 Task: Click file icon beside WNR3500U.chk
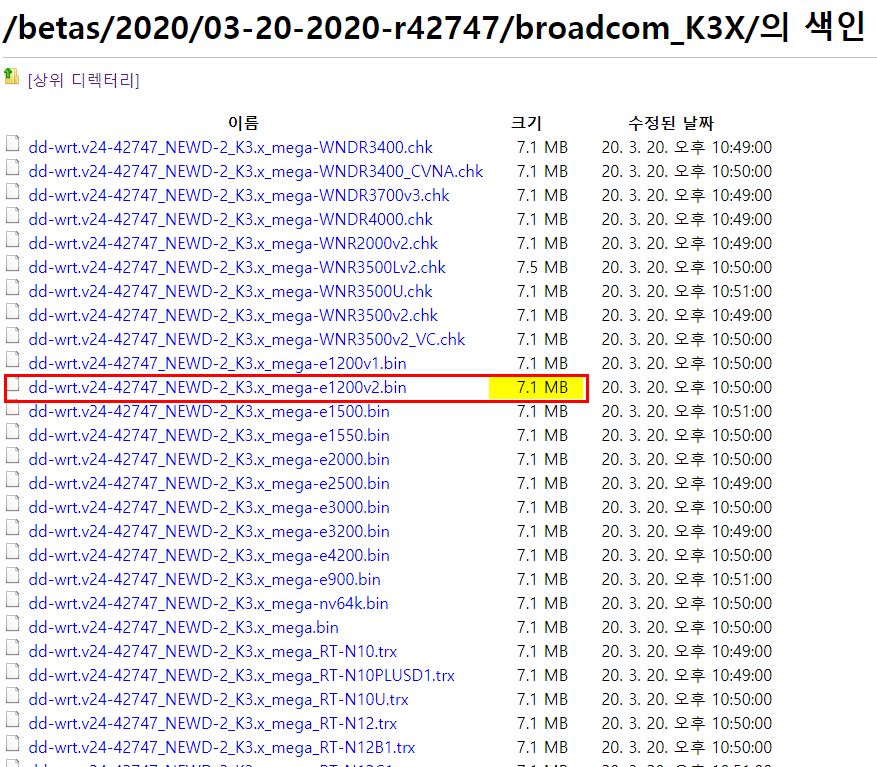point(13,289)
